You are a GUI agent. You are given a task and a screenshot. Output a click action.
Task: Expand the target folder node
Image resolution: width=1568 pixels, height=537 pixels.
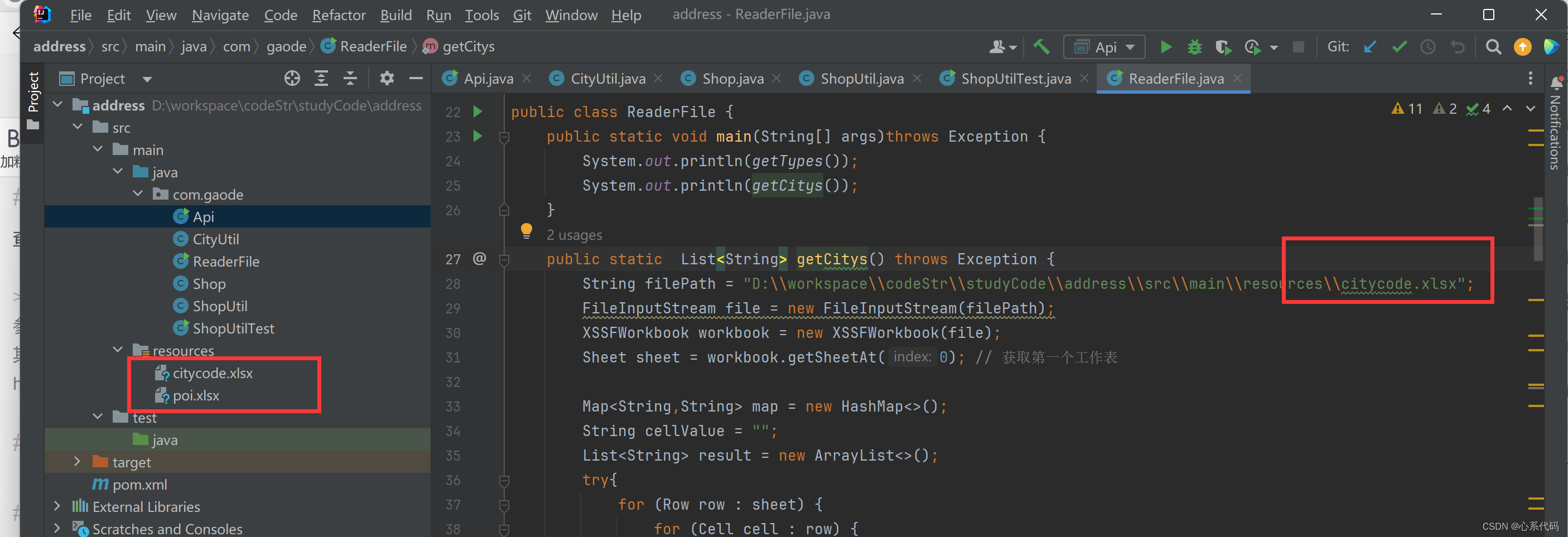[78, 462]
